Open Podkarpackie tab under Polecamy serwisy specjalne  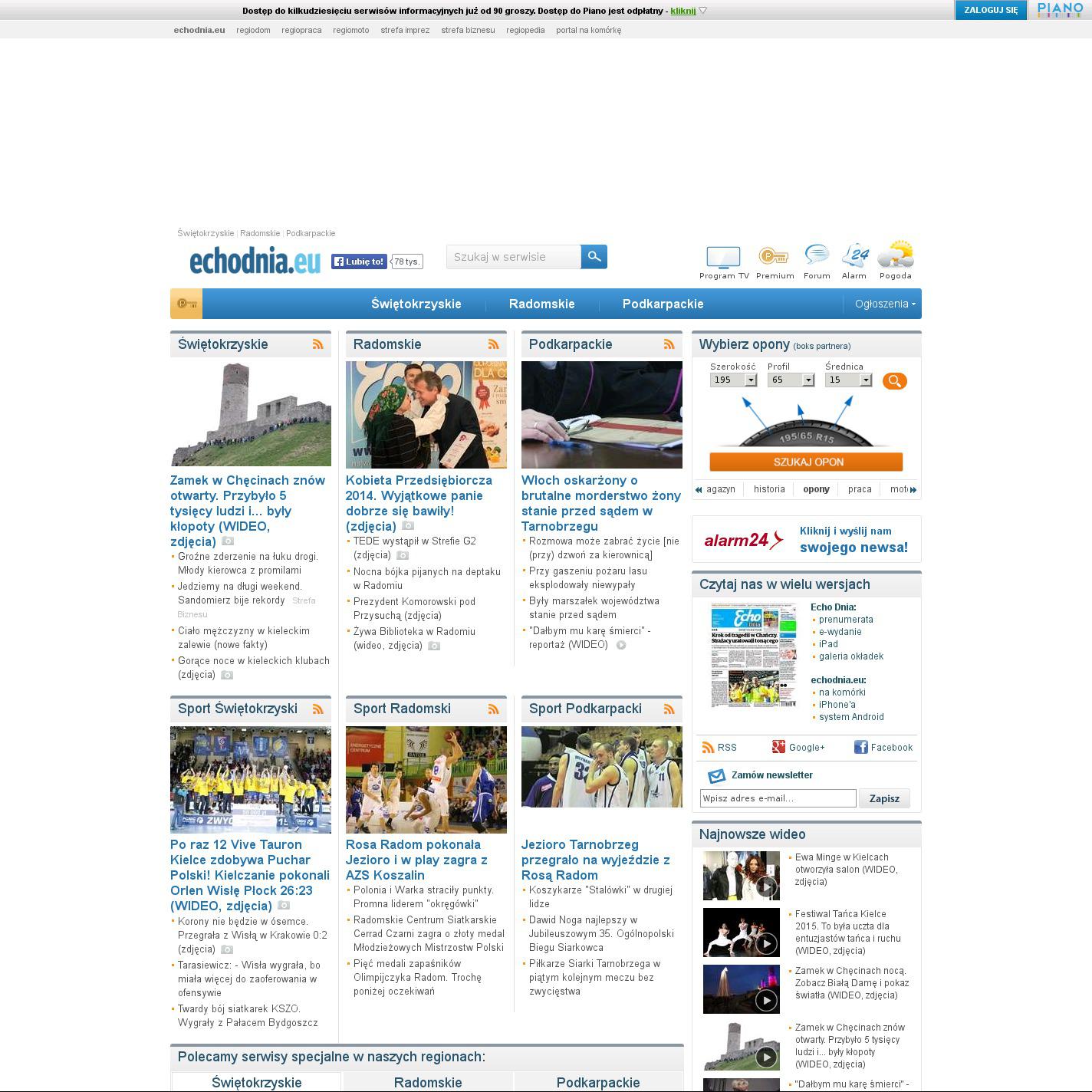598,1082
